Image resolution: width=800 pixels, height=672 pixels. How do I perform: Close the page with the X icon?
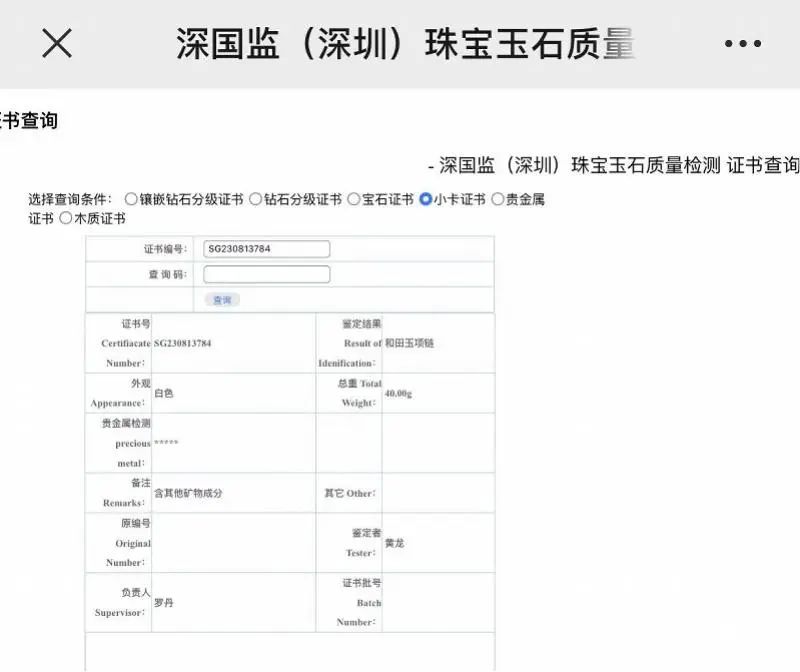pos(57,43)
